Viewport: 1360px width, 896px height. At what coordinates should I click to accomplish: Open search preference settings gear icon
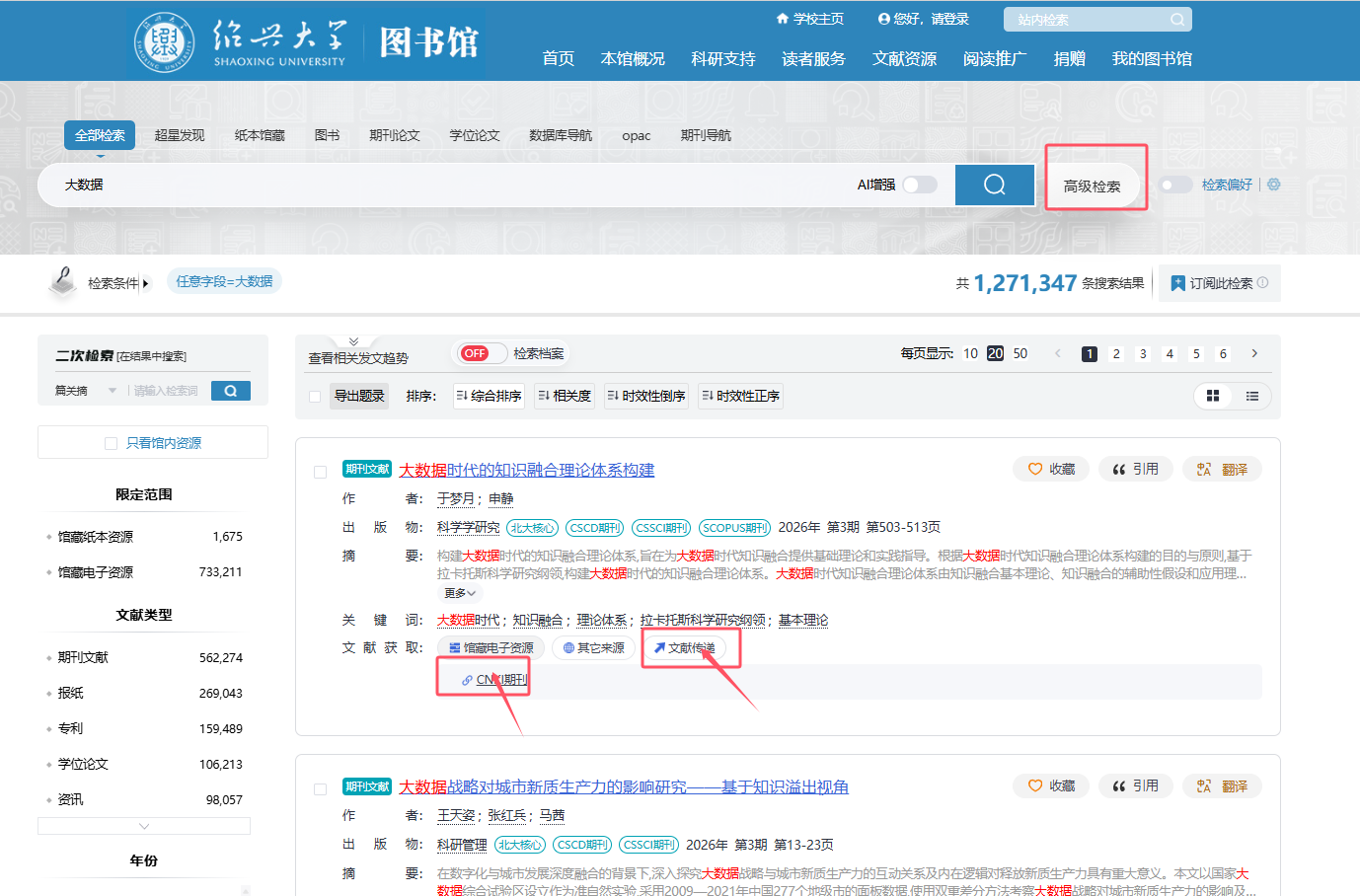point(1274,185)
